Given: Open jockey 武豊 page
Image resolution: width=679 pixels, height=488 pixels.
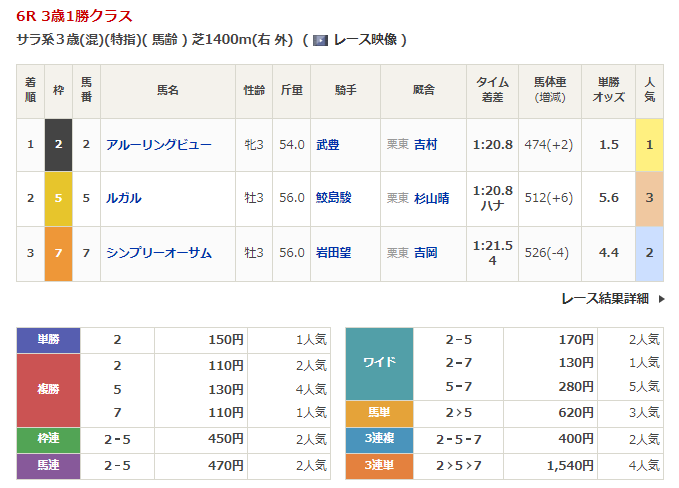Looking at the screenshot, I should coord(327,144).
